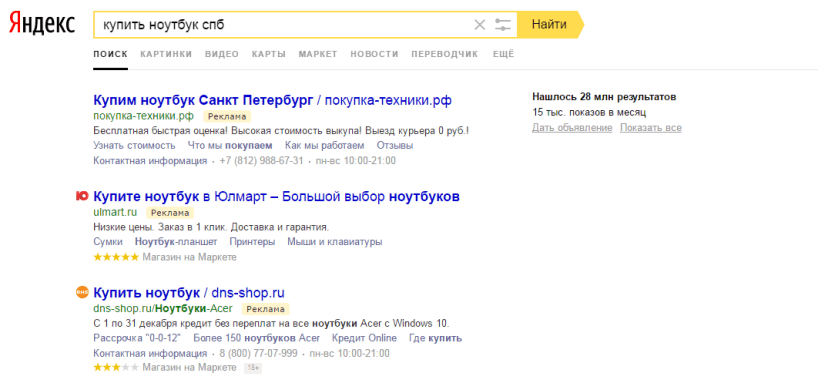Screen dimensions: 818x383
Task: Select the Поиск tab
Action: click(x=110, y=54)
